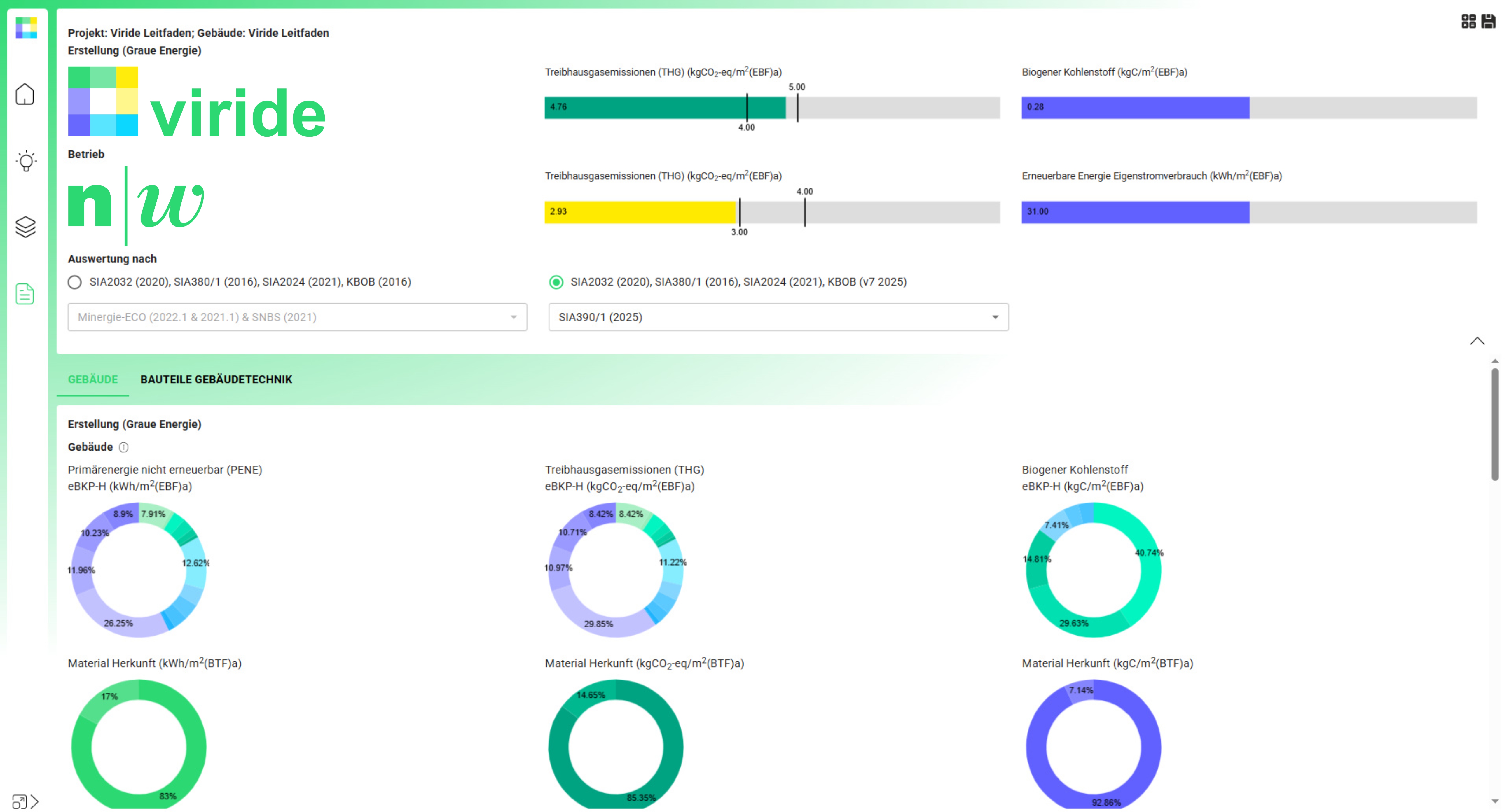
Task: Select the green document report icon
Action: click(25, 294)
